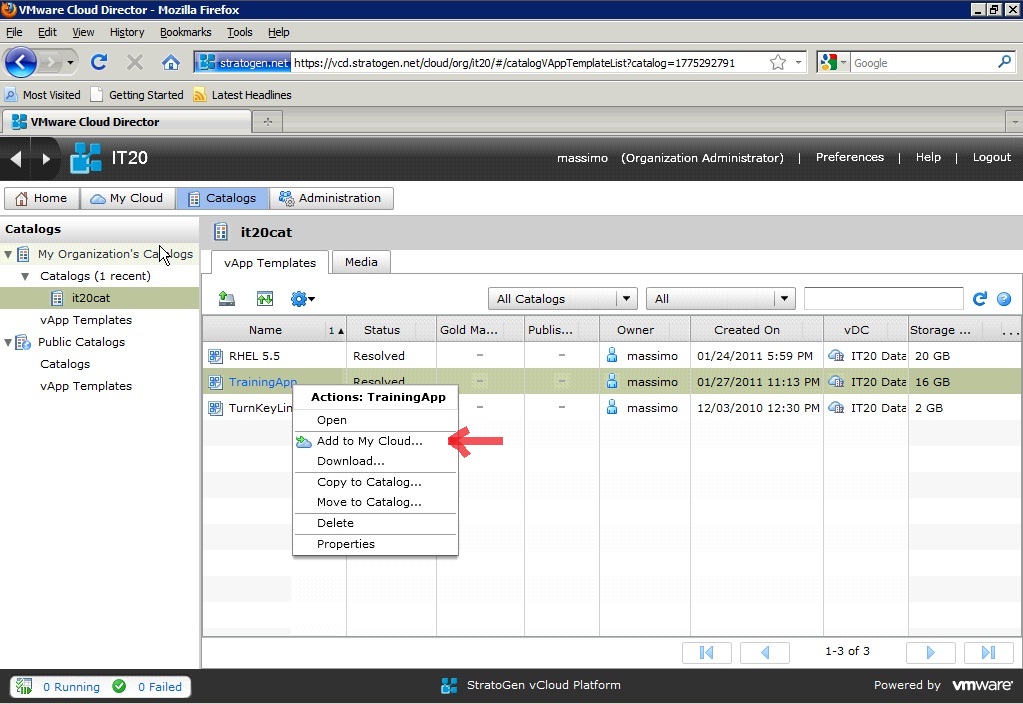Open the URL bar history dropdown
Viewport: 1023px width, 704px height.
pyautogui.click(x=798, y=63)
